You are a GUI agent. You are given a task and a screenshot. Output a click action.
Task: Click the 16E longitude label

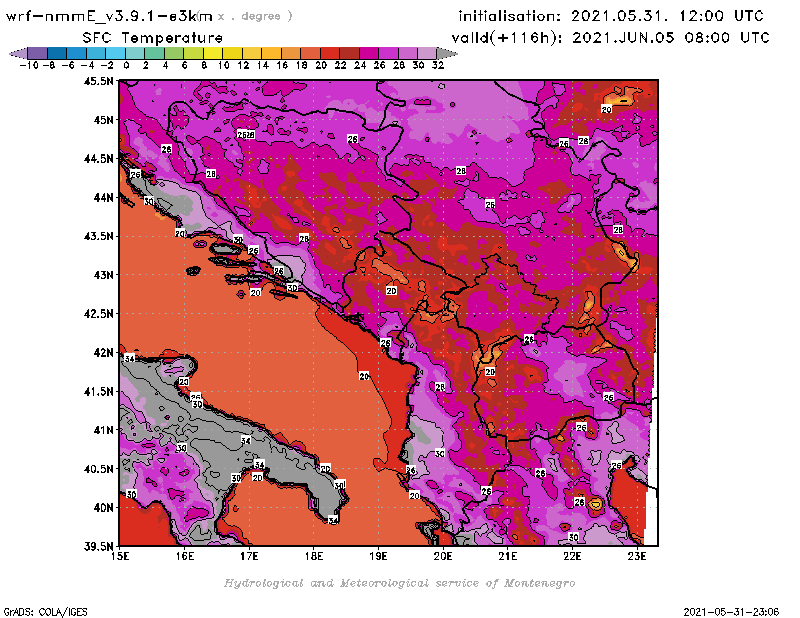click(185, 556)
